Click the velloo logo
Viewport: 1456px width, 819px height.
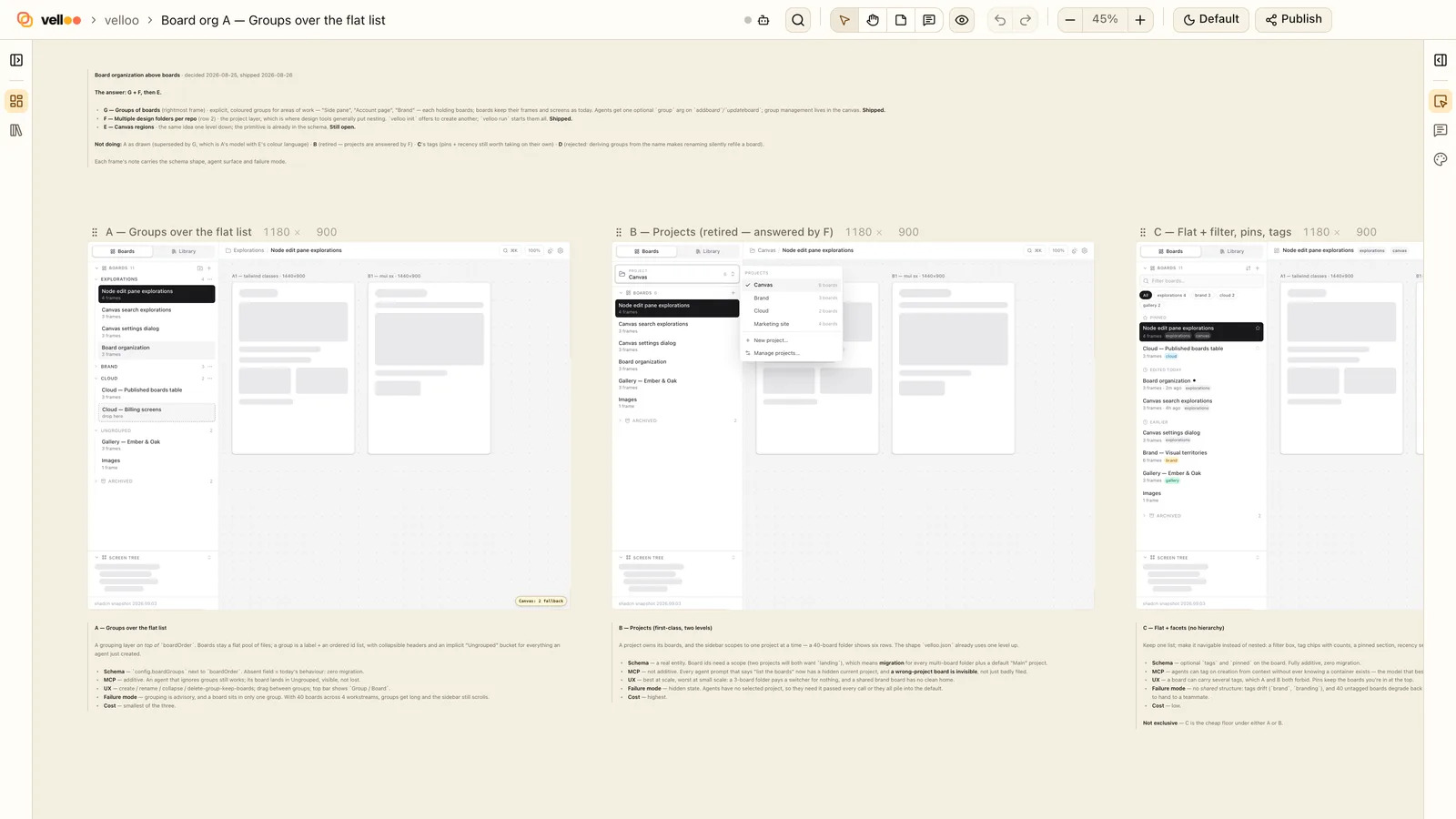pos(49,20)
